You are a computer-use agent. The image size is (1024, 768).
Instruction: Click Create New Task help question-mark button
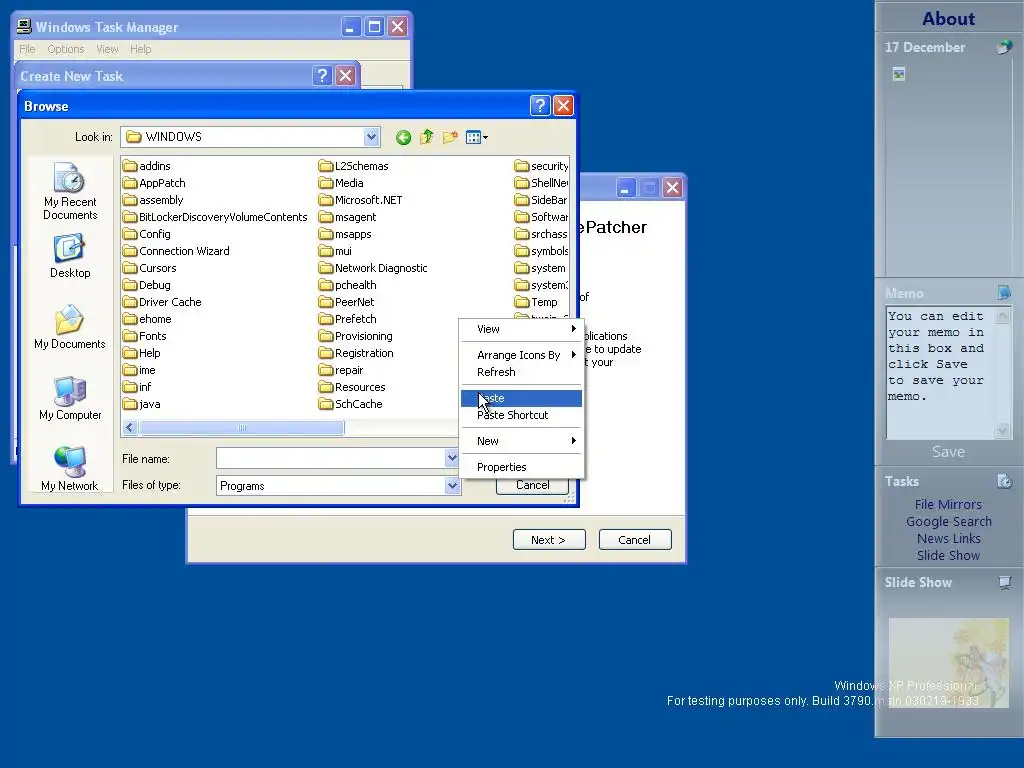pos(321,76)
